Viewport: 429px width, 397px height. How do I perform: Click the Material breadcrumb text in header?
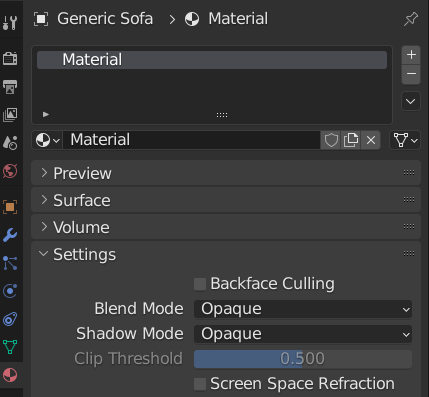click(238, 19)
